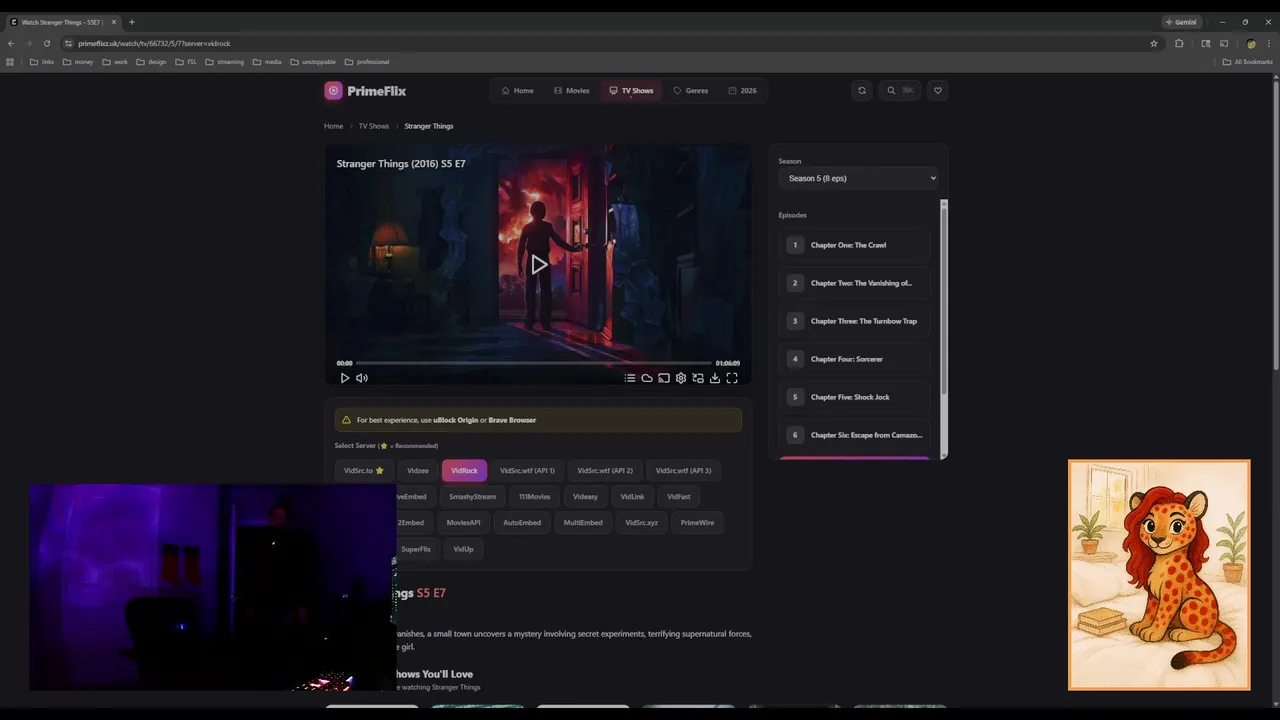Select episode Chapter Three: The Turnbow Trap
The width and height of the screenshot is (1280, 720).
point(855,321)
